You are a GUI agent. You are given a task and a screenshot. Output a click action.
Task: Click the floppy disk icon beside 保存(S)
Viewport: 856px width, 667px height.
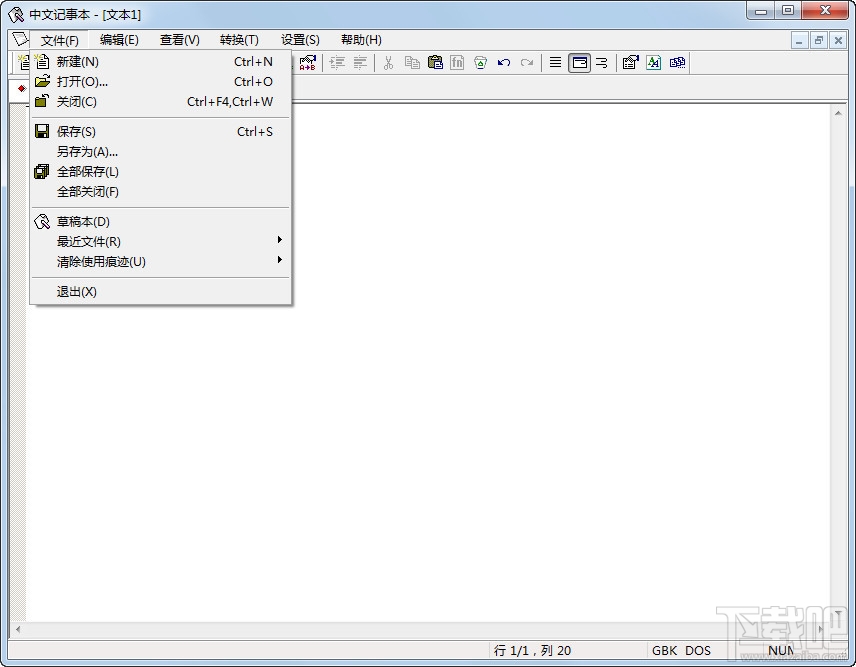tap(42, 131)
